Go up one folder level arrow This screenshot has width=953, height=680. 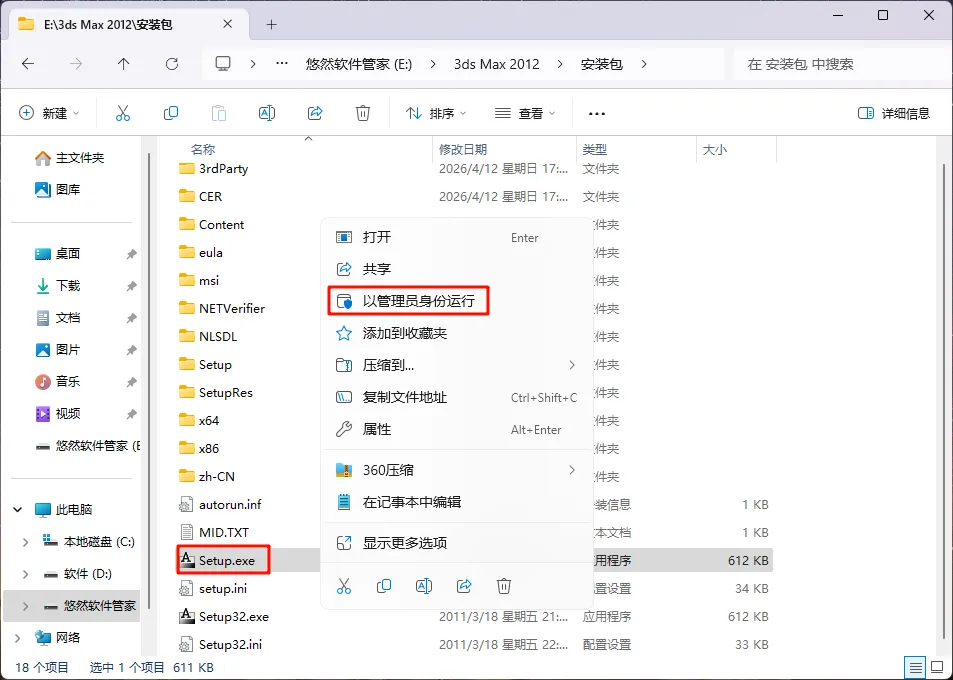123,64
